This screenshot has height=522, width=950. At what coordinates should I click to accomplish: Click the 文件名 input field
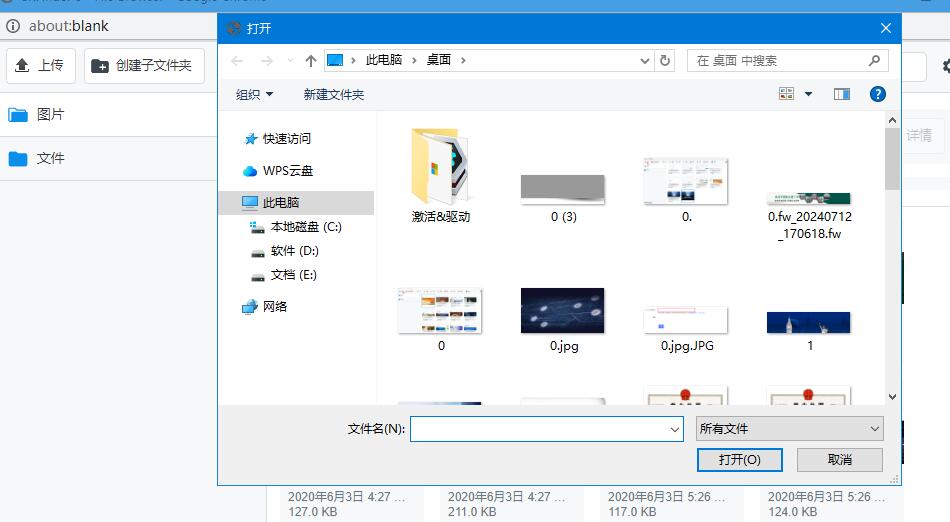click(540, 429)
